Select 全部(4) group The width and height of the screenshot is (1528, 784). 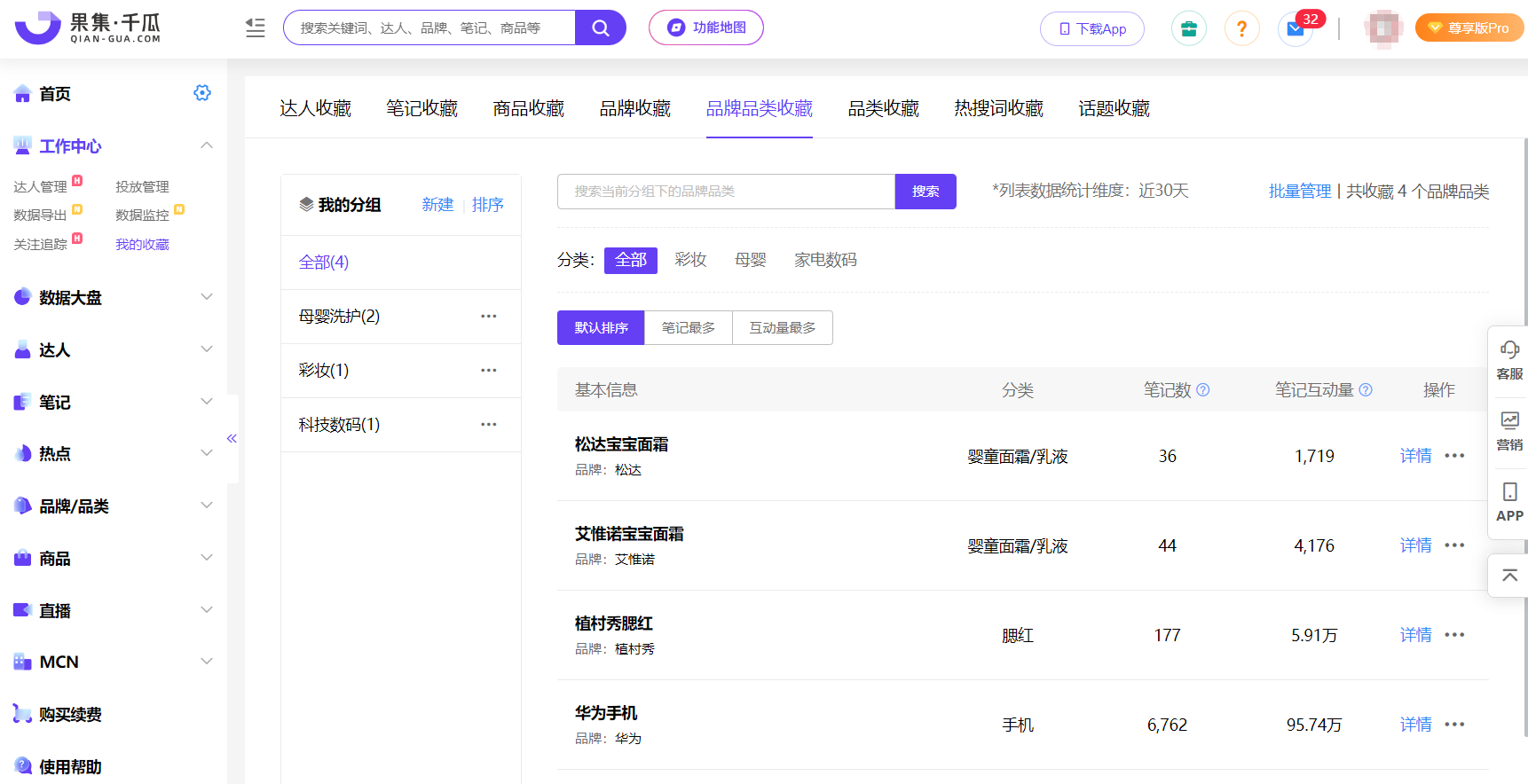pos(401,263)
